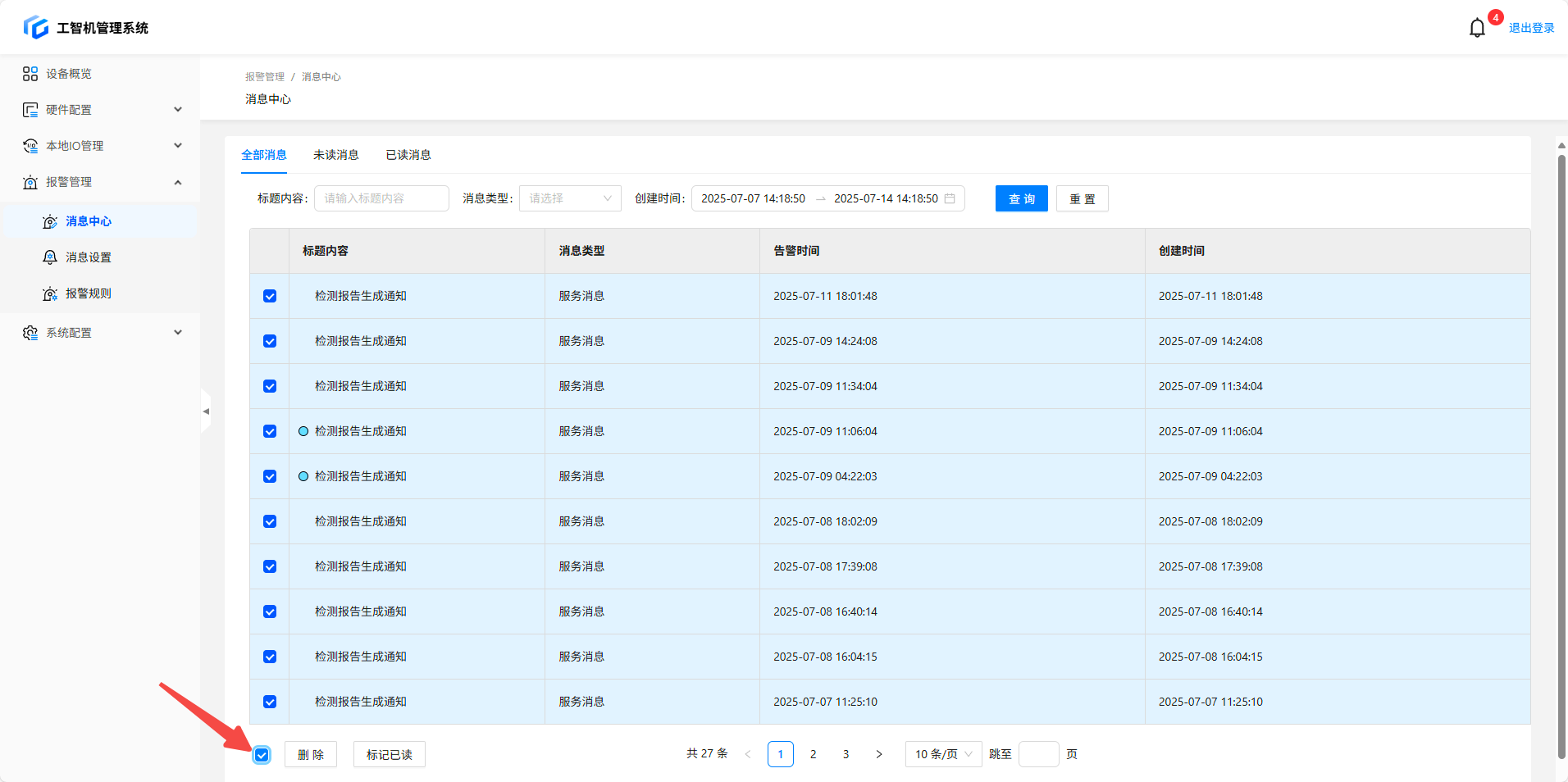This screenshot has width=1568, height=782.
Task: Open 报警规则 icon in sidebar
Action: (x=50, y=293)
